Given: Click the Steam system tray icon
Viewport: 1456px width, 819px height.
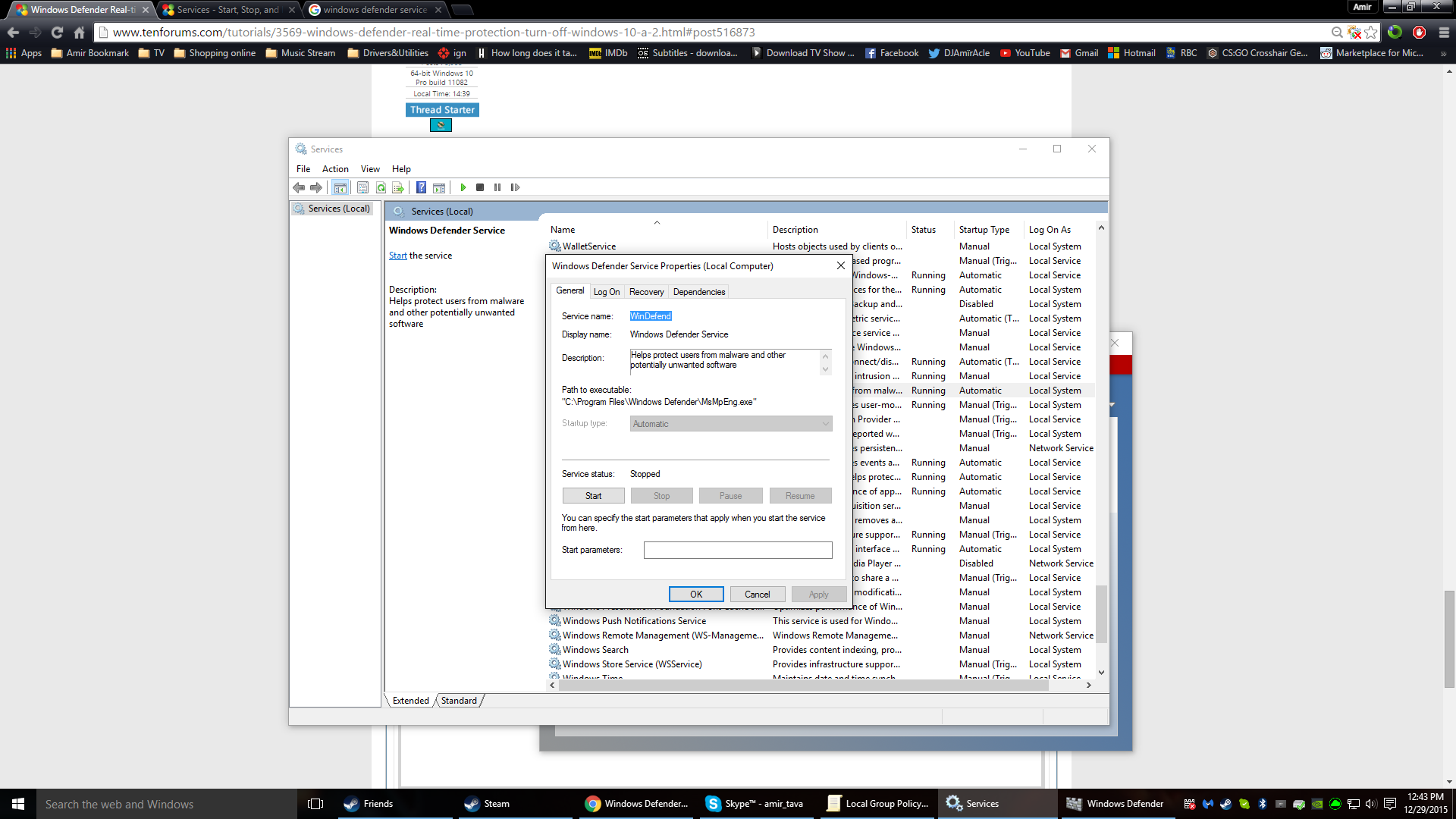Looking at the screenshot, I should (x=1226, y=804).
